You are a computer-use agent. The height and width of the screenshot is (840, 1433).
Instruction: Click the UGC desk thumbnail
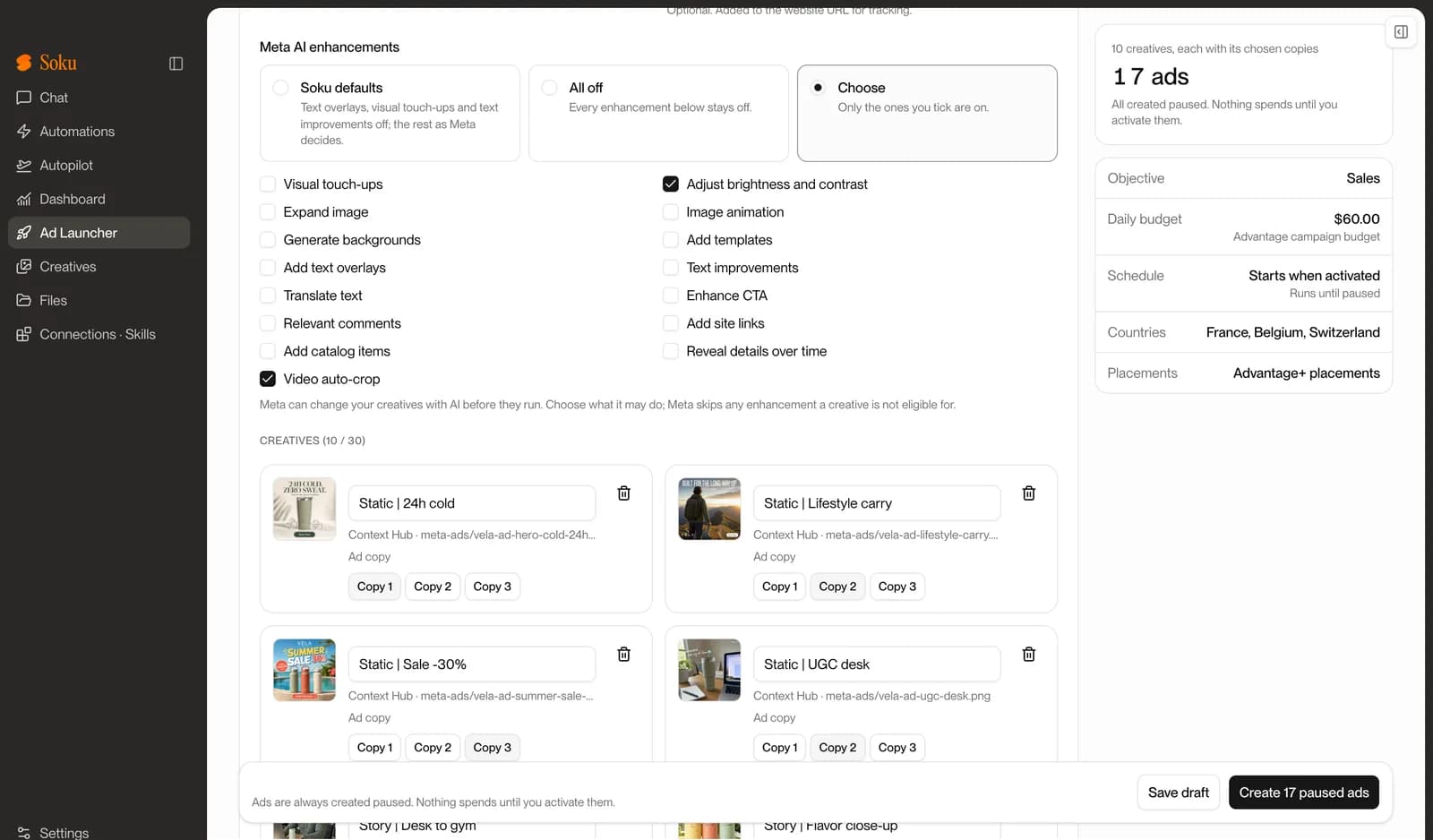tap(709, 670)
